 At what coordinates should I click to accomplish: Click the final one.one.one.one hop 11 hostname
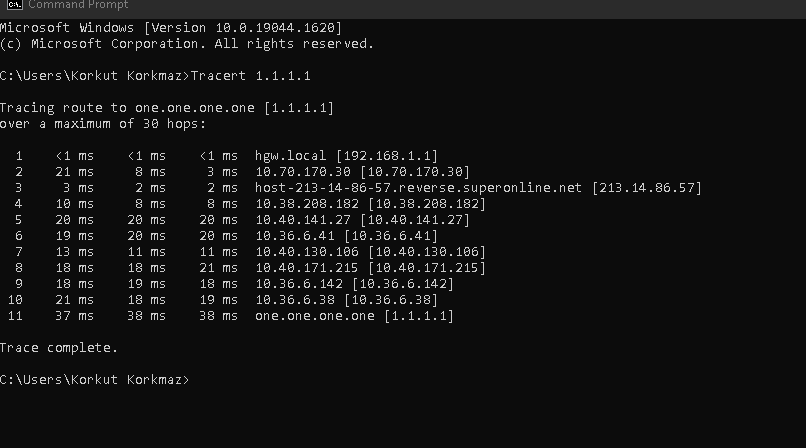[315, 316]
